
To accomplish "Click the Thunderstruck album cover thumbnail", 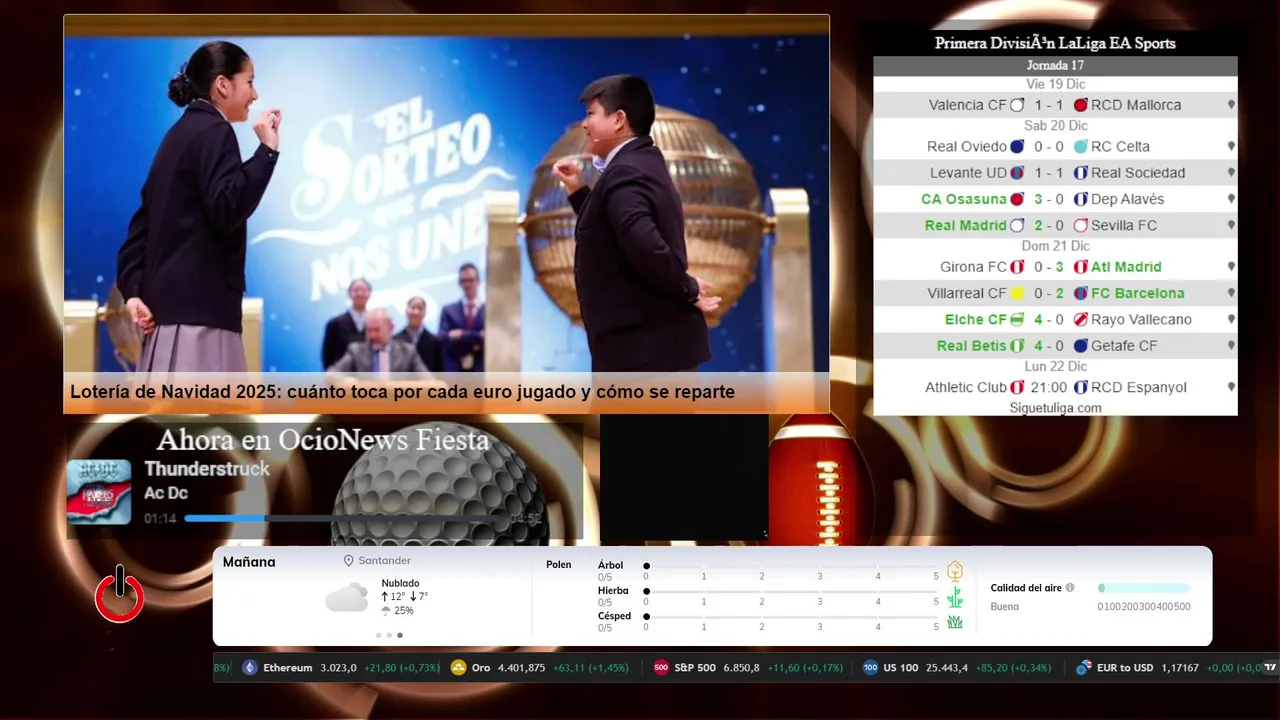I will point(99,492).
